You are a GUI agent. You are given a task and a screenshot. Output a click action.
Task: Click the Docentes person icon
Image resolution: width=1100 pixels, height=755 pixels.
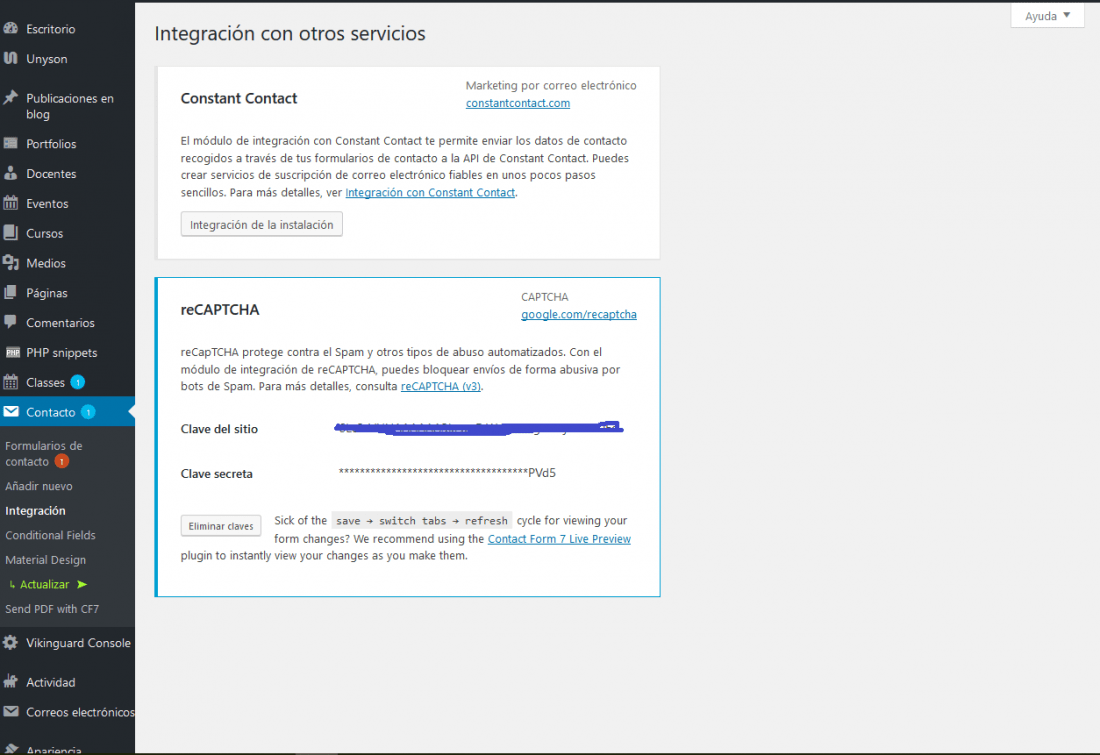(11, 173)
